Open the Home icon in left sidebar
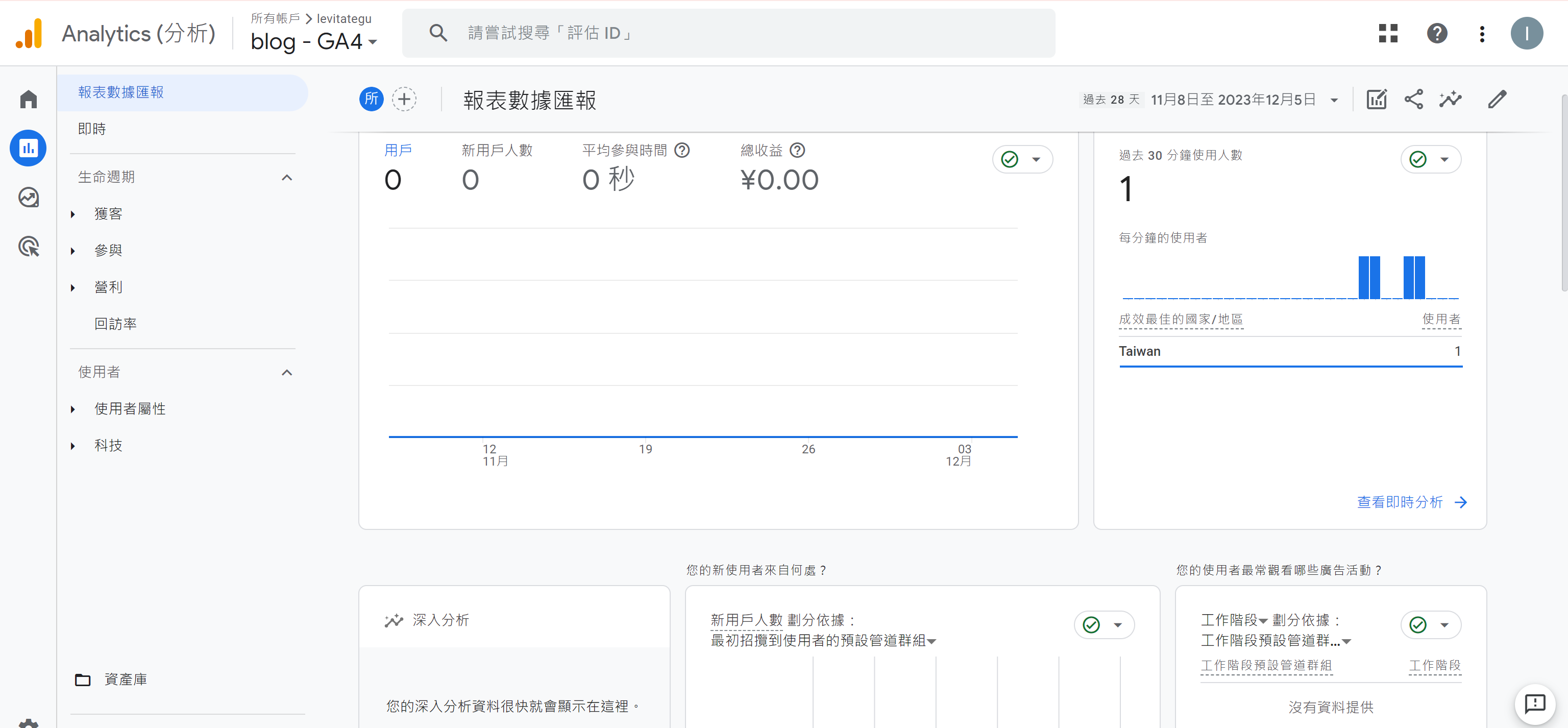 [x=28, y=99]
